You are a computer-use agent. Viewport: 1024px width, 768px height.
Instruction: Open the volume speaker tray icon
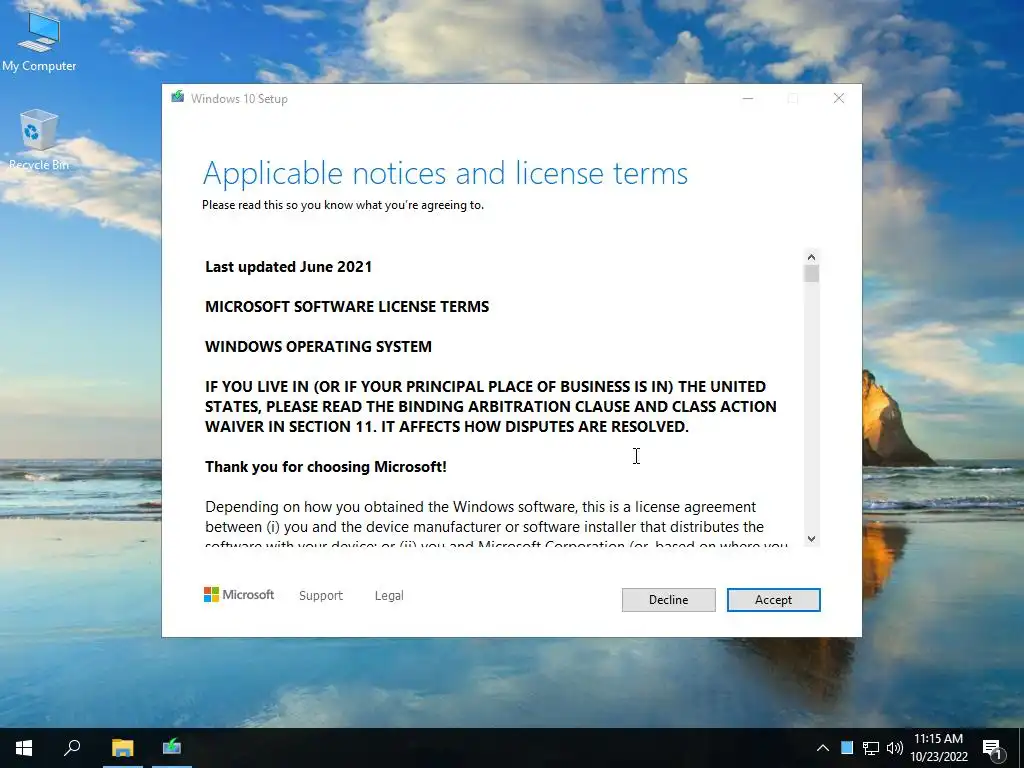pos(895,748)
